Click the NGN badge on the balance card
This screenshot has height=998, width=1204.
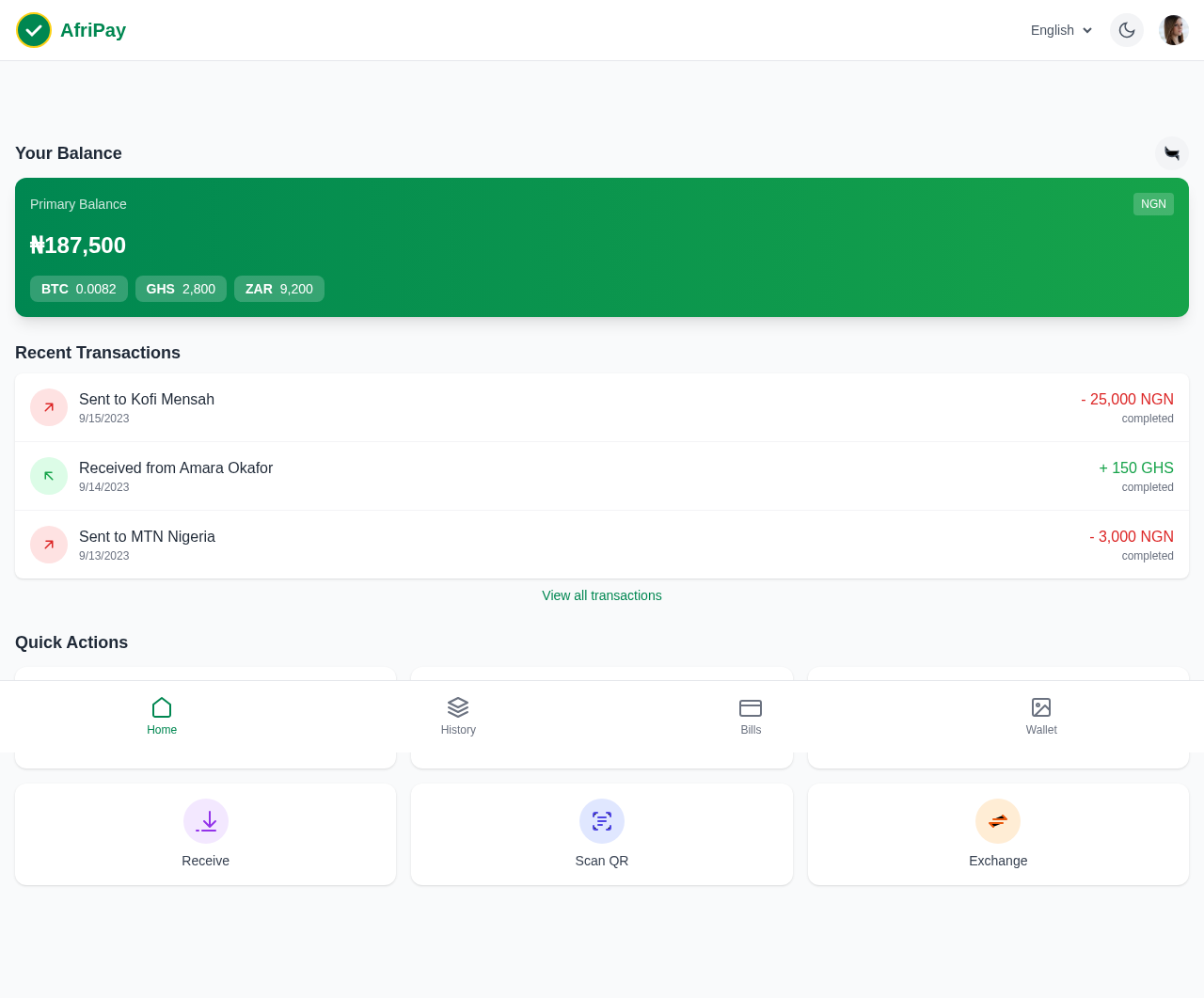coord(1153,203)
